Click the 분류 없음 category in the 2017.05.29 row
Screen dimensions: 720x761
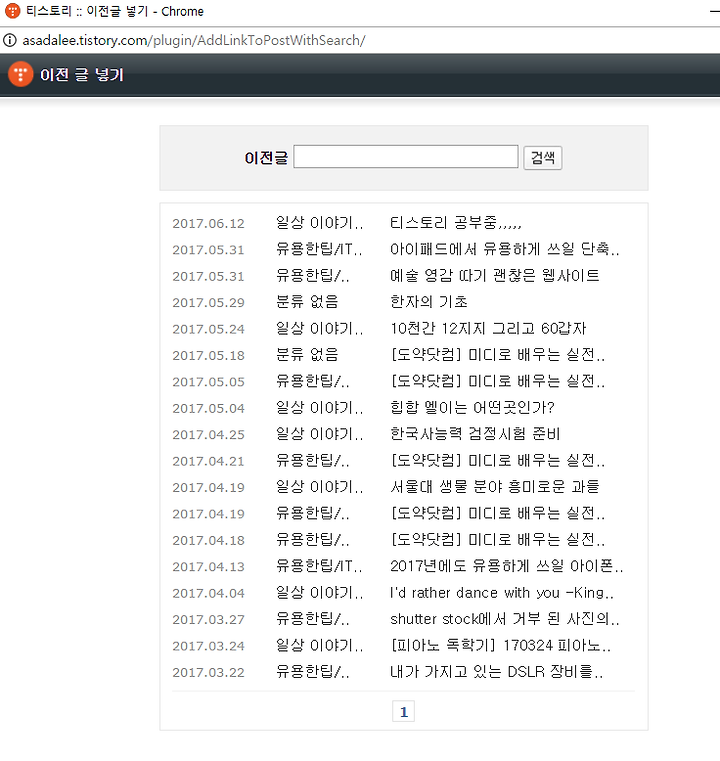pos(307,302)
